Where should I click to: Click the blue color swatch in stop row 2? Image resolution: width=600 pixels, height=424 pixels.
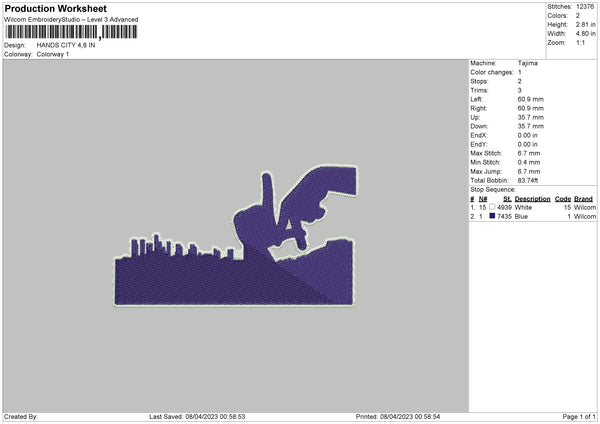point(492,216)
